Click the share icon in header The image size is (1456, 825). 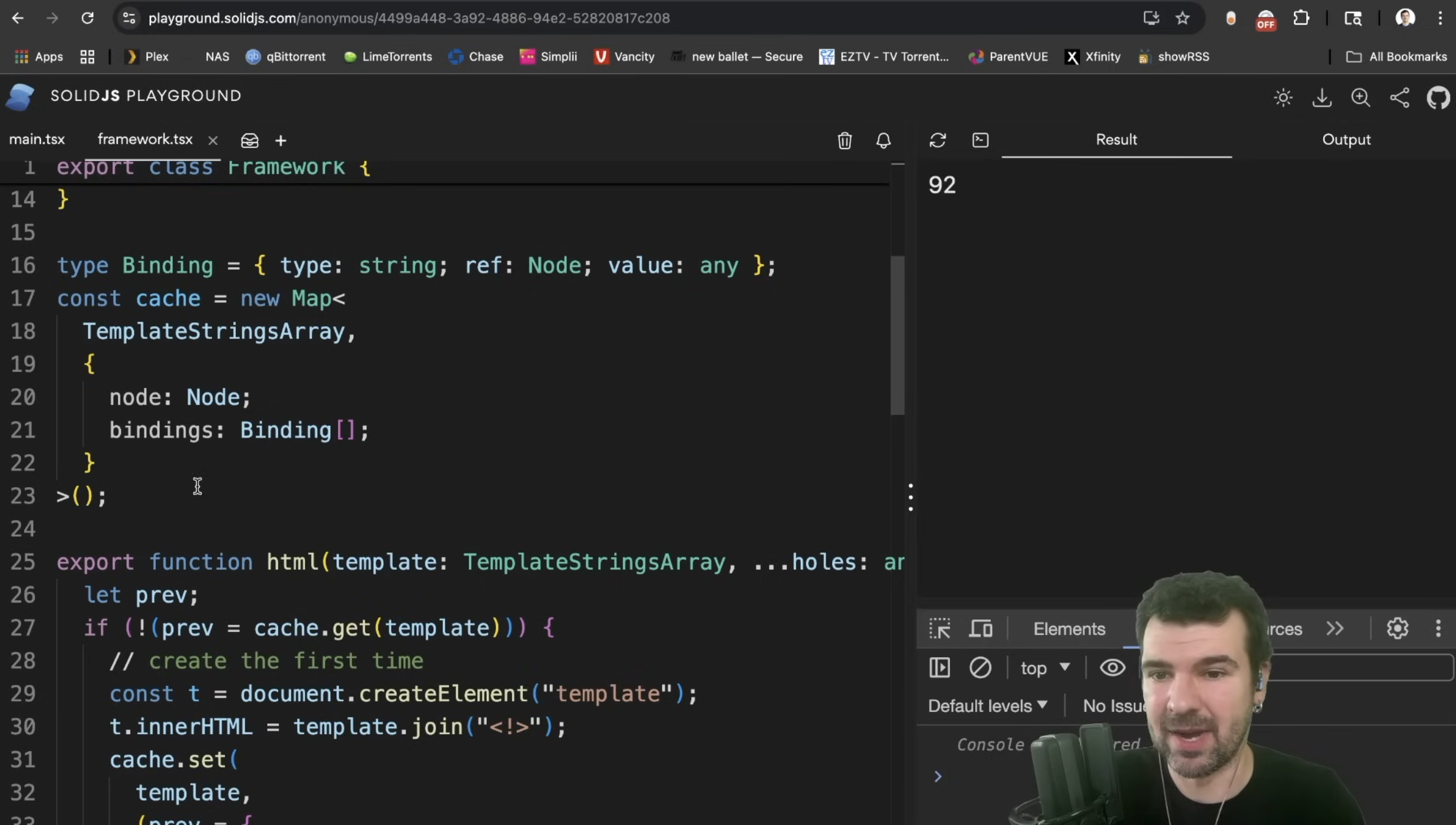[x=1399, y=97]
